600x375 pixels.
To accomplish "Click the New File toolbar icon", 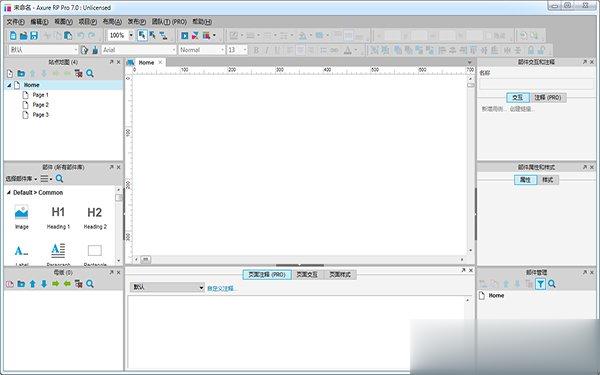I will click(x=13, y=36).
